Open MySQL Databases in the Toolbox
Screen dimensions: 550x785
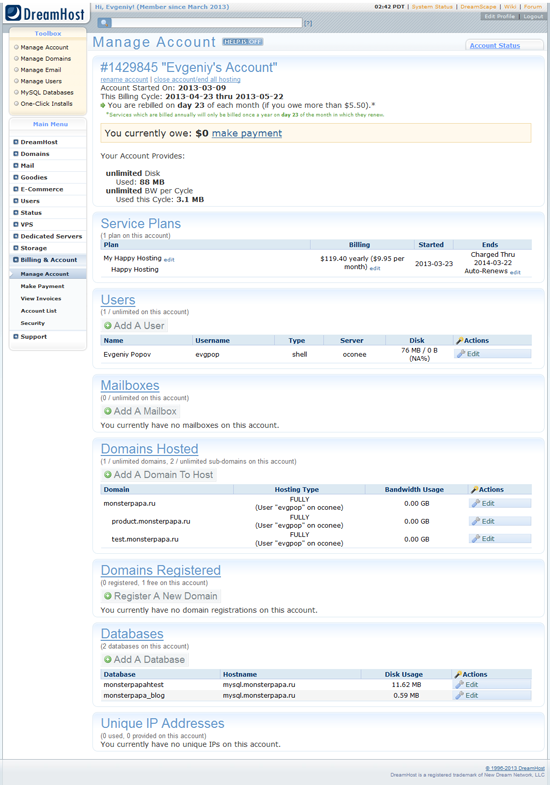(x=47, y=93)
